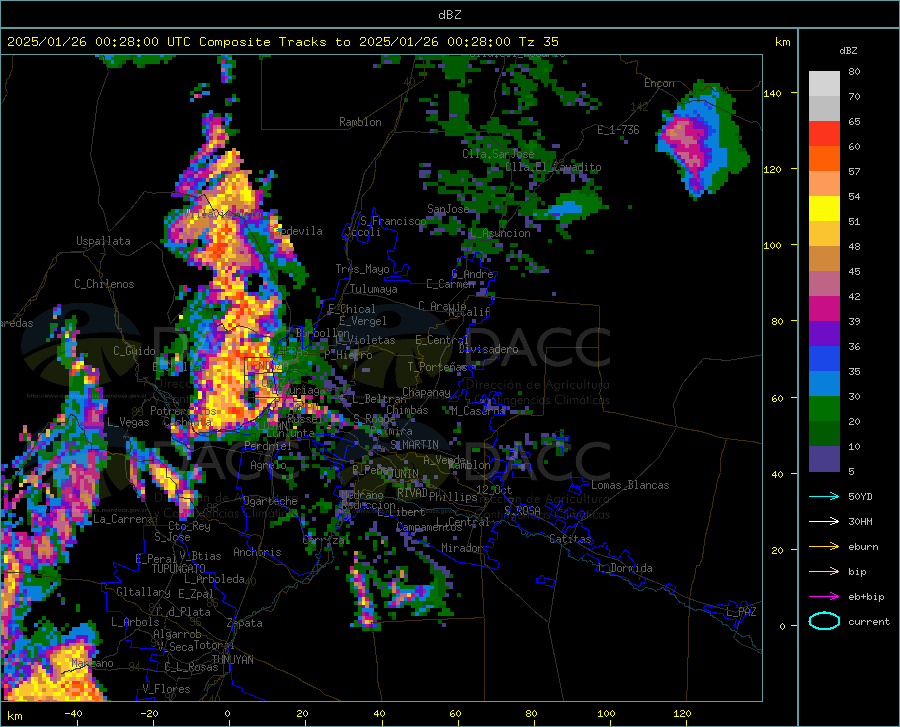Viewport: 900px width, 727px height.
Task: Click the 'L_Dormida' map label
Action: tap(624, 568)
